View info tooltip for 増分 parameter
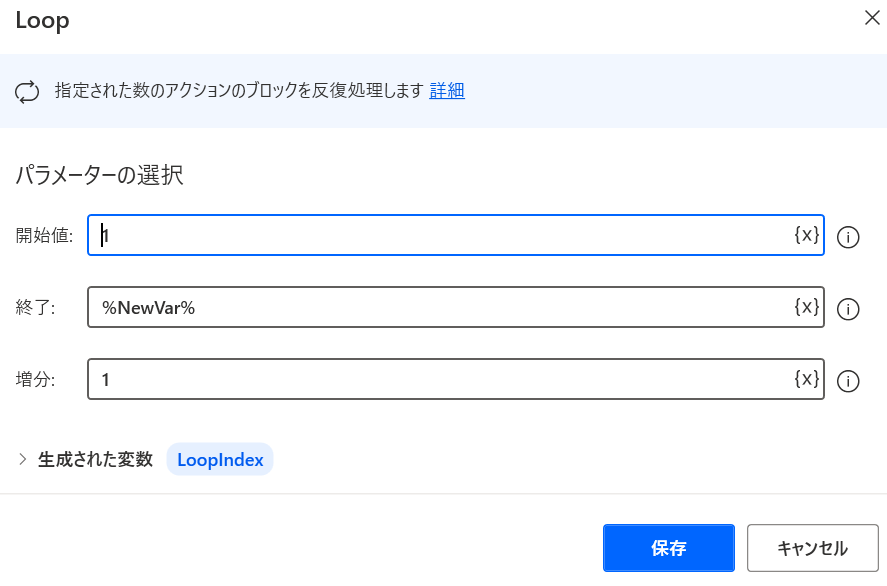Image resolution: width=887 pixels, height=586 pixels. click(x=847, y=380)
